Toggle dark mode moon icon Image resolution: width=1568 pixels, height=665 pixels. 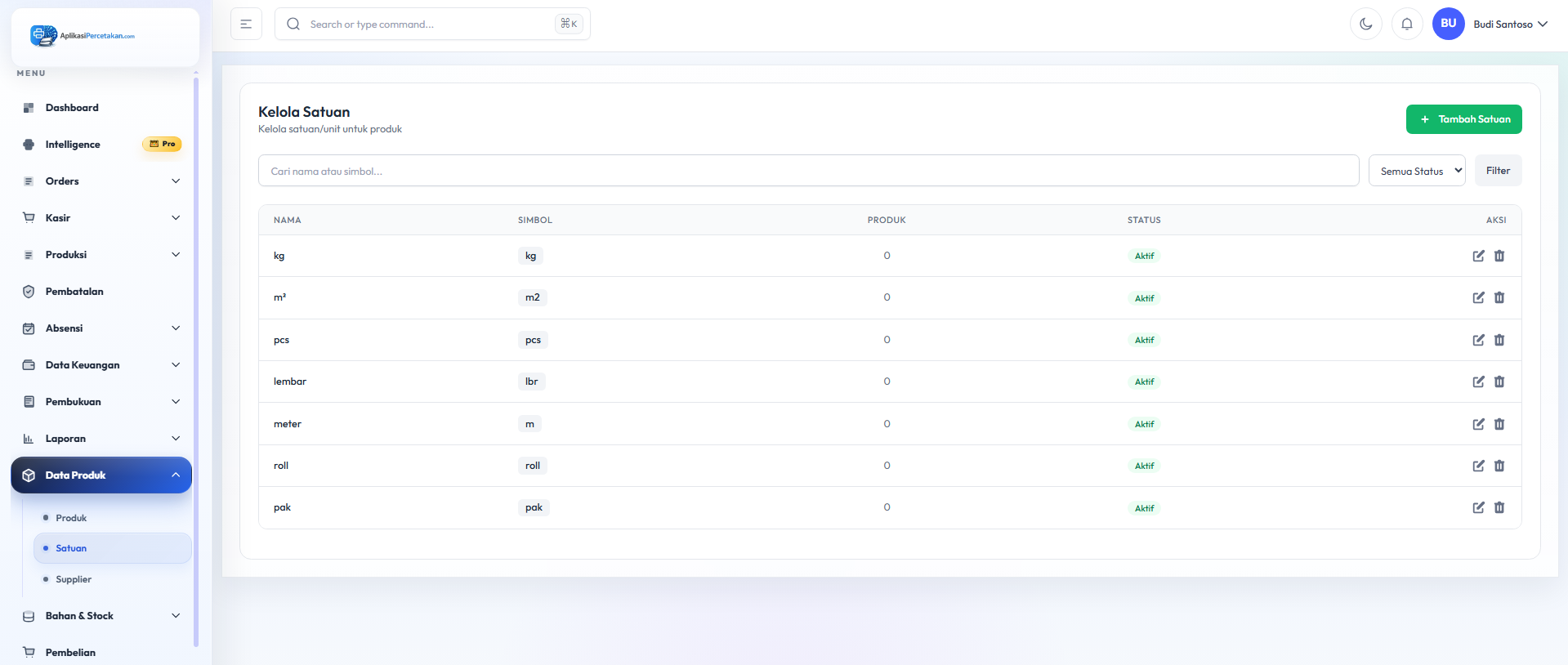click(x=1365, y=24)
